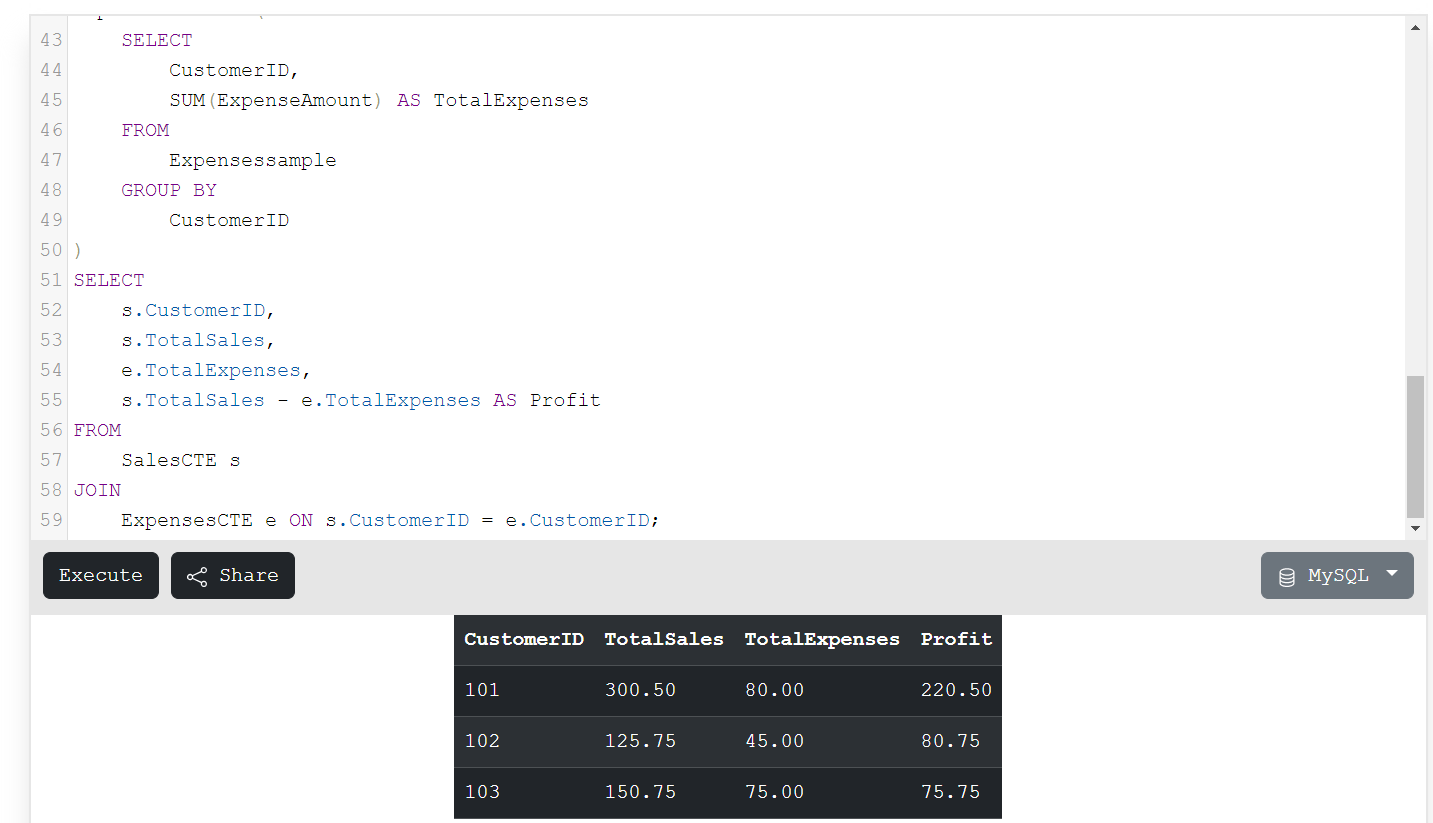Select line number 51 in the gutter
1433x823 pixels.
(50, 280)
